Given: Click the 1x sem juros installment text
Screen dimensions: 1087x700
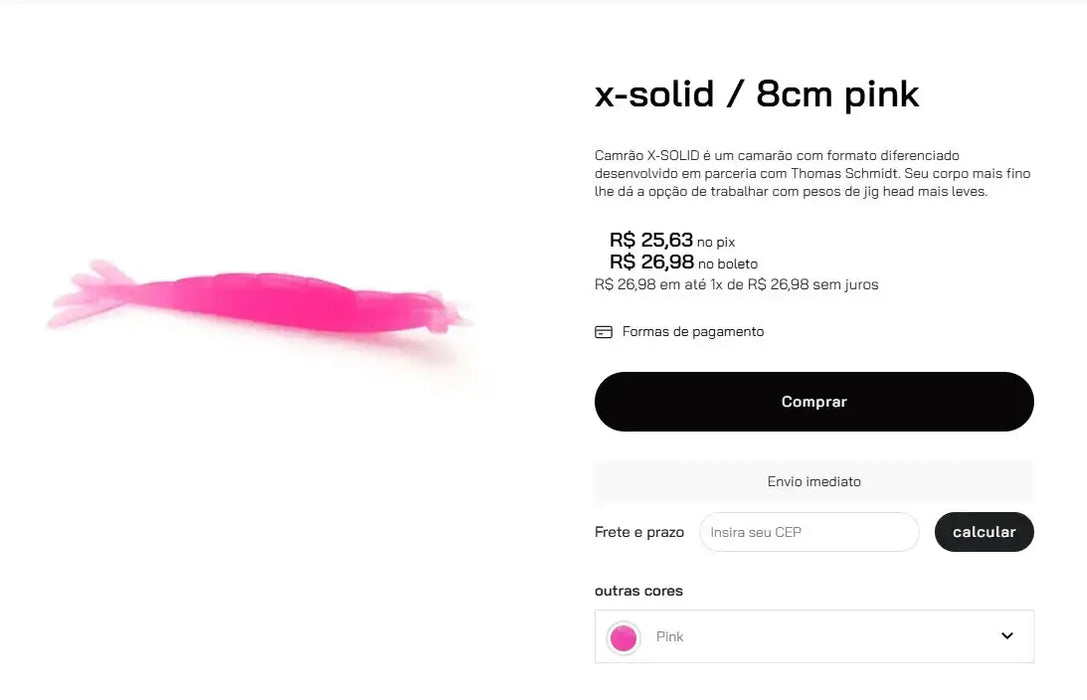Looking at the screenshot, I should coord(736,285).
